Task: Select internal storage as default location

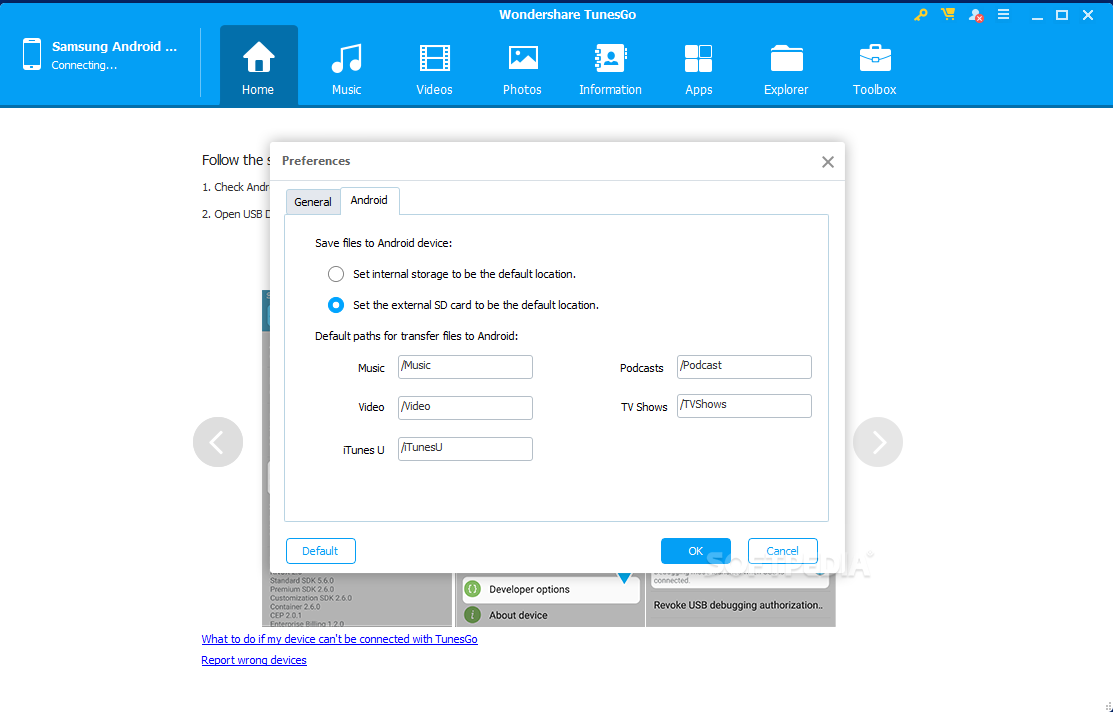Action: tap(336, 274)
